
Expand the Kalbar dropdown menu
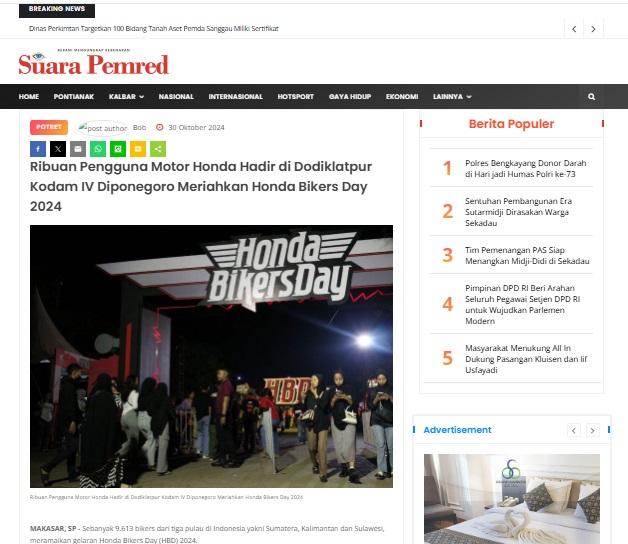(x=126, y=97)
